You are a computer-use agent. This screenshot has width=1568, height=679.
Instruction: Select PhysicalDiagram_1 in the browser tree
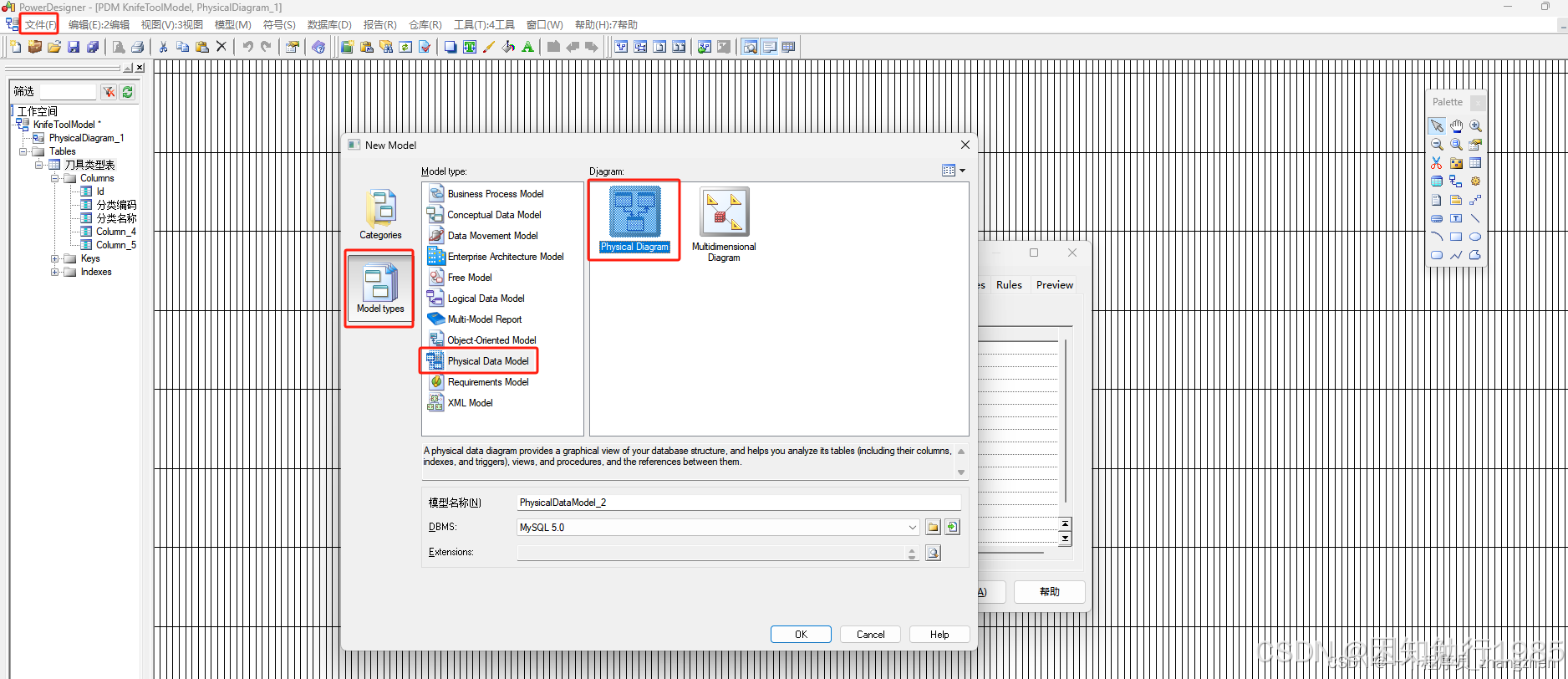point(86,138)
